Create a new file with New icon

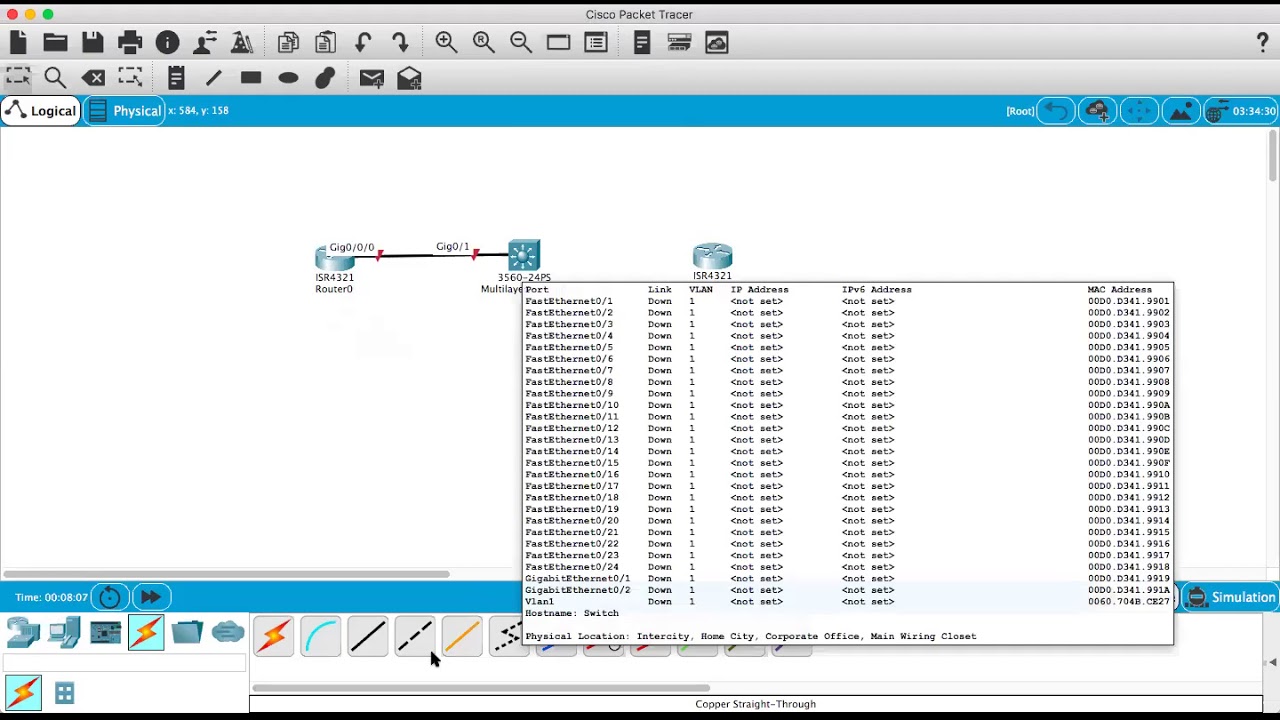(18, 42)
